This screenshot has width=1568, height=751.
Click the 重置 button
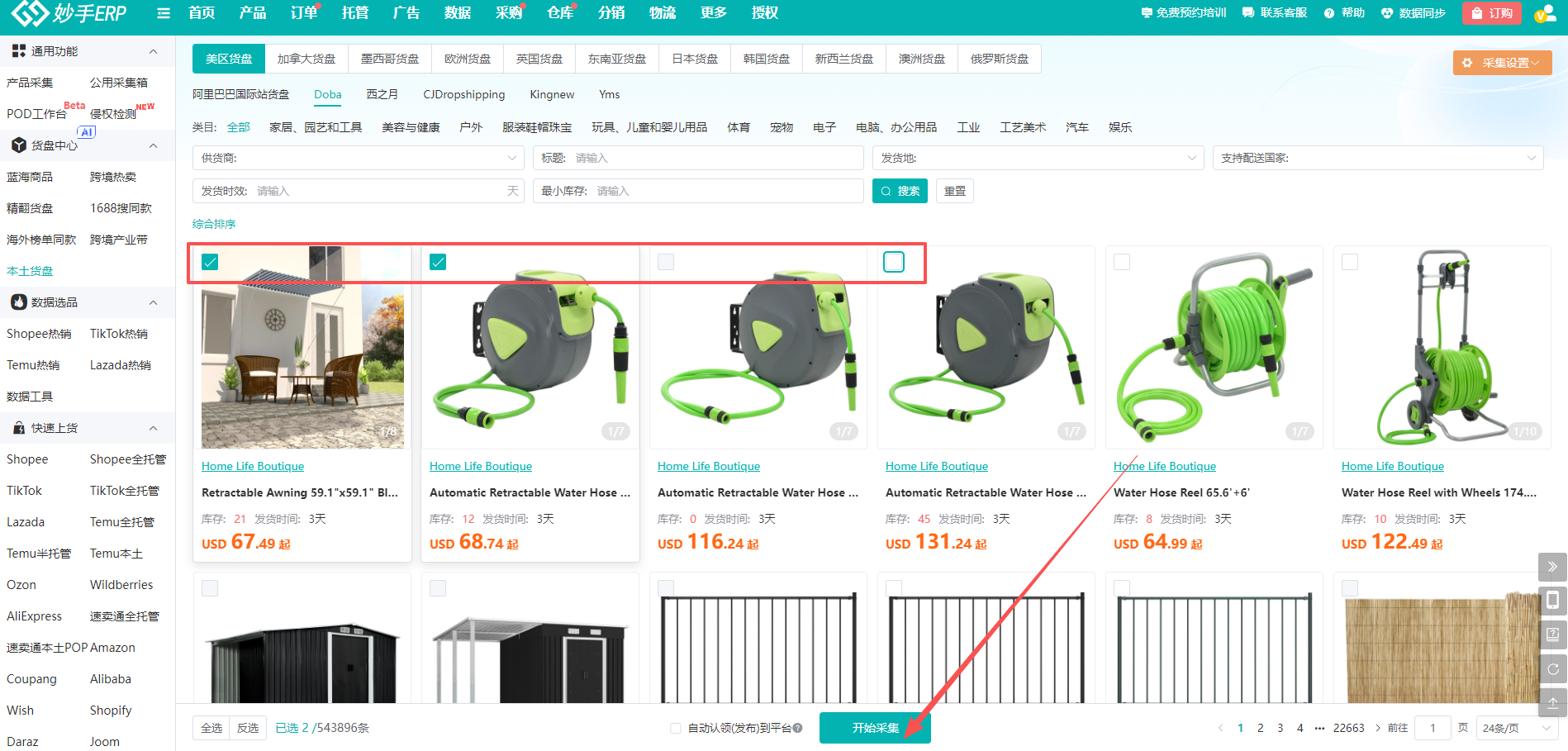(x=955, y=191)
